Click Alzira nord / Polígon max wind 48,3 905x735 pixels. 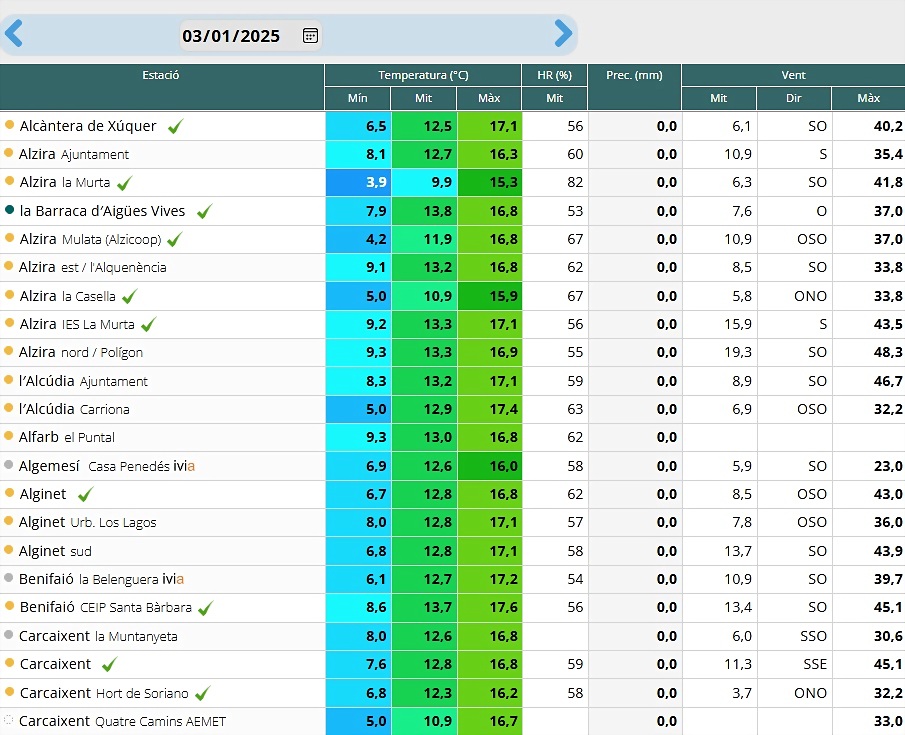pos(888,352)
